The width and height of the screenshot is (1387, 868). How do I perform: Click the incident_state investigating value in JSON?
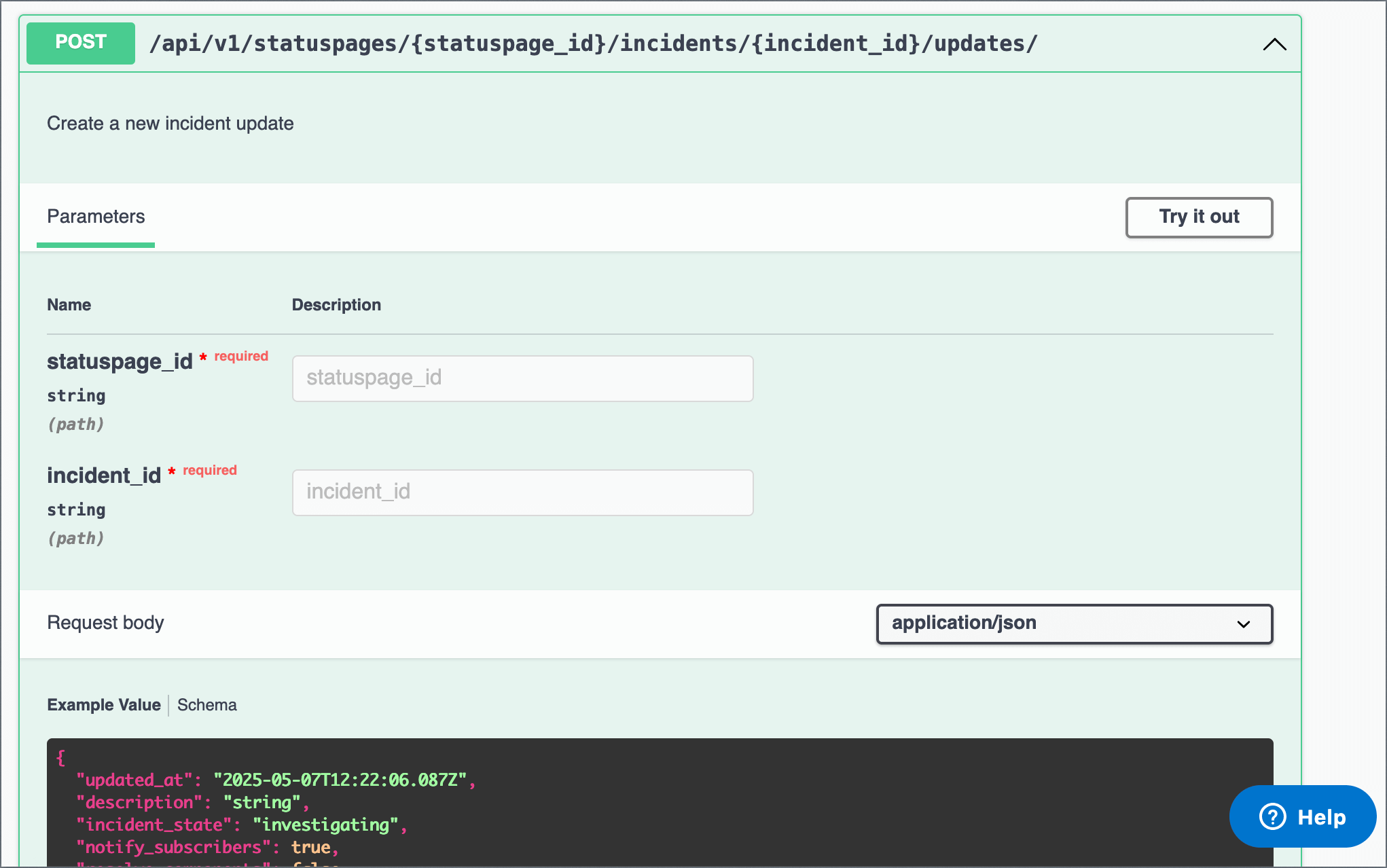coord(325,825)
